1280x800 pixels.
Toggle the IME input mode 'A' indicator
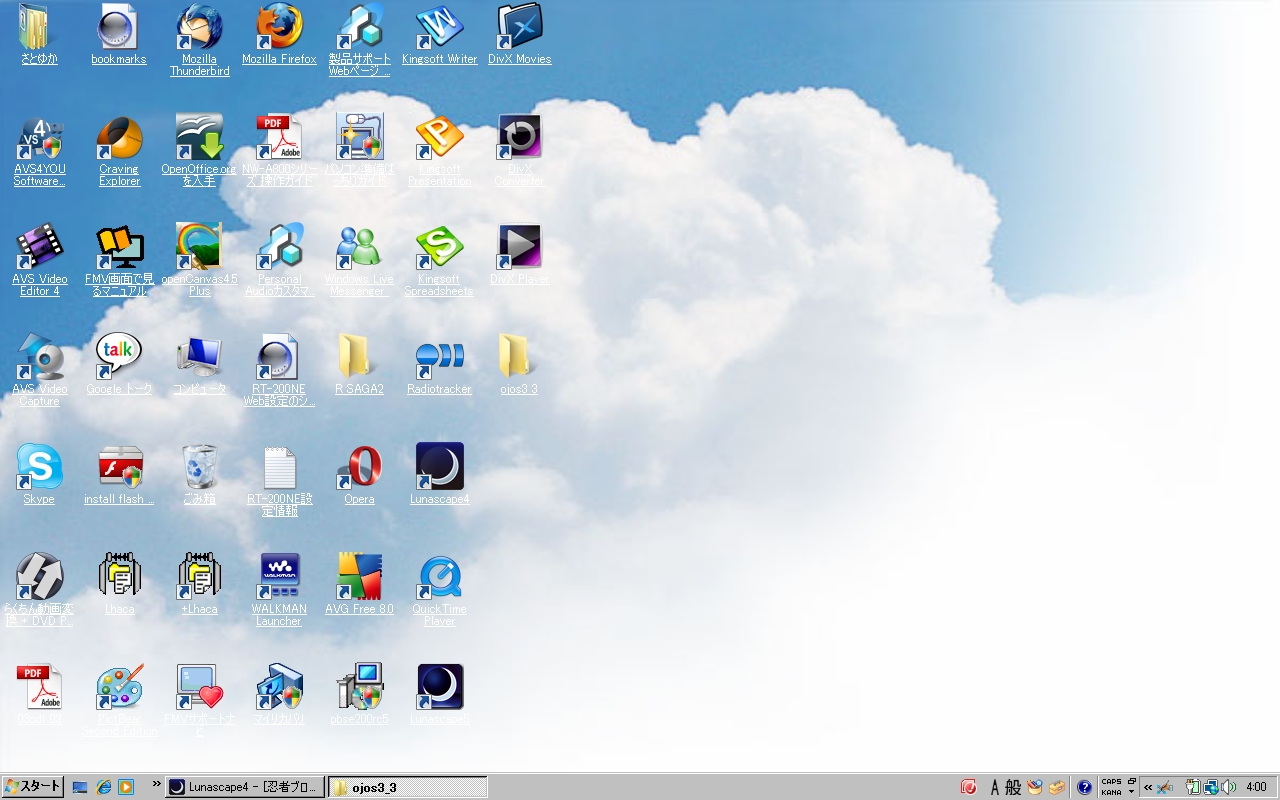(x=995, y=787)
